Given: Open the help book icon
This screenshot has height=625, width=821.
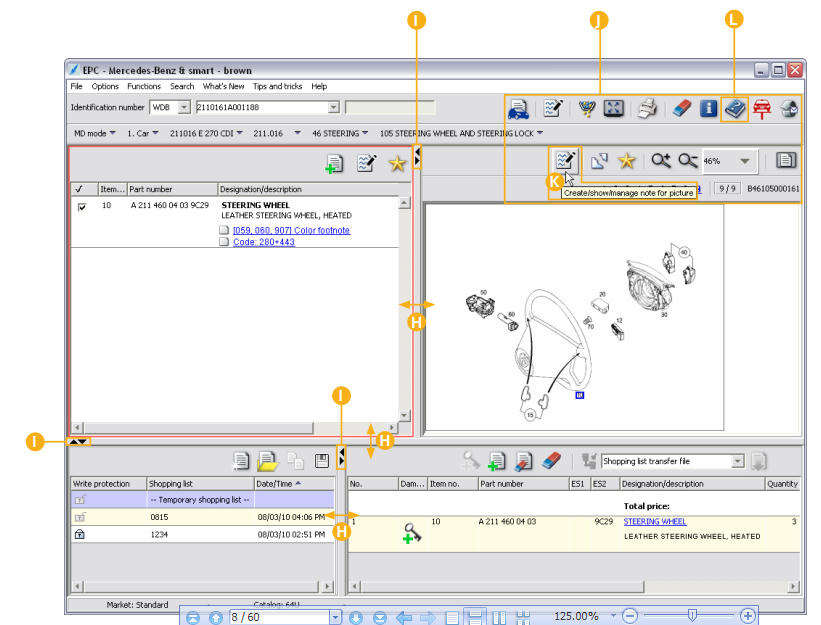Looking at the screenshot, I should 735,109.
